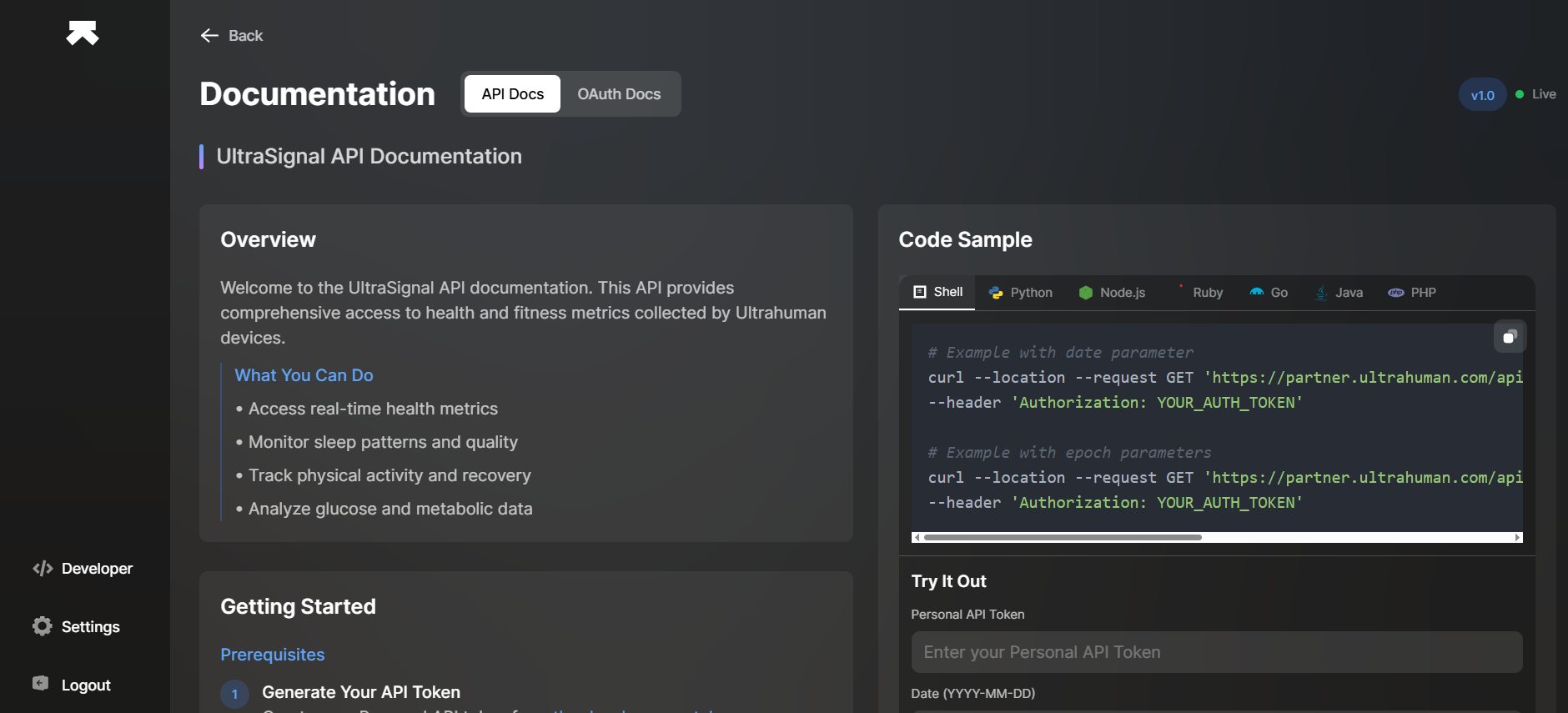Viewport: 1568px width, 713px height.
Task: Click the scrollbar right arrow in code sample
Action: [1517, 538]
